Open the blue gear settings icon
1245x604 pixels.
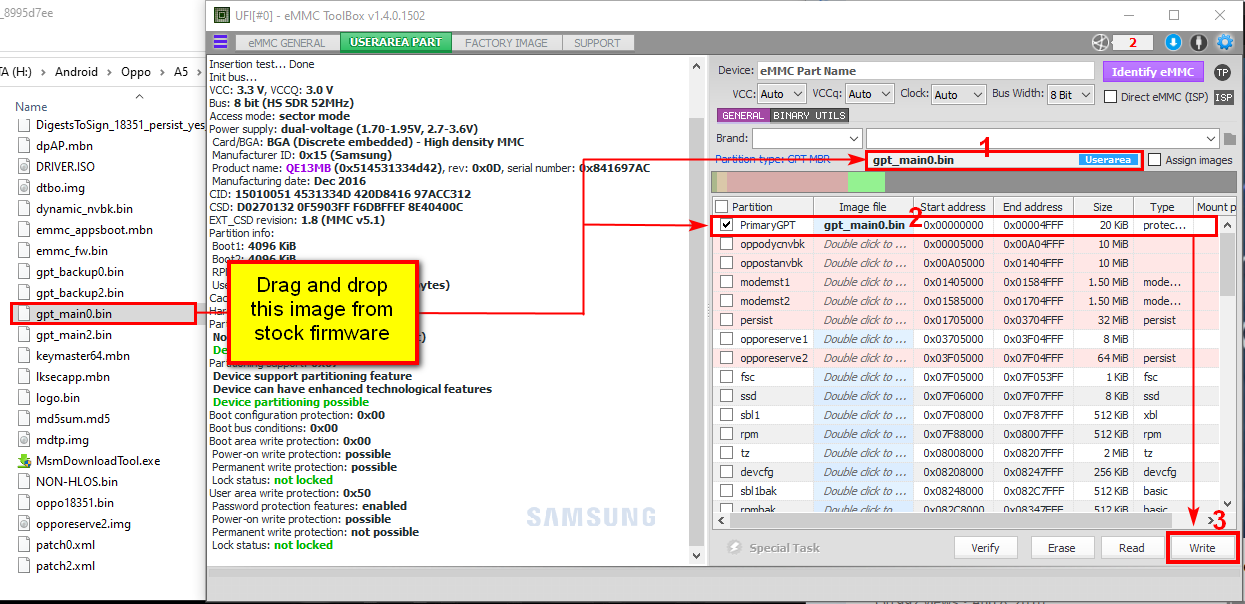point(1224,42)
